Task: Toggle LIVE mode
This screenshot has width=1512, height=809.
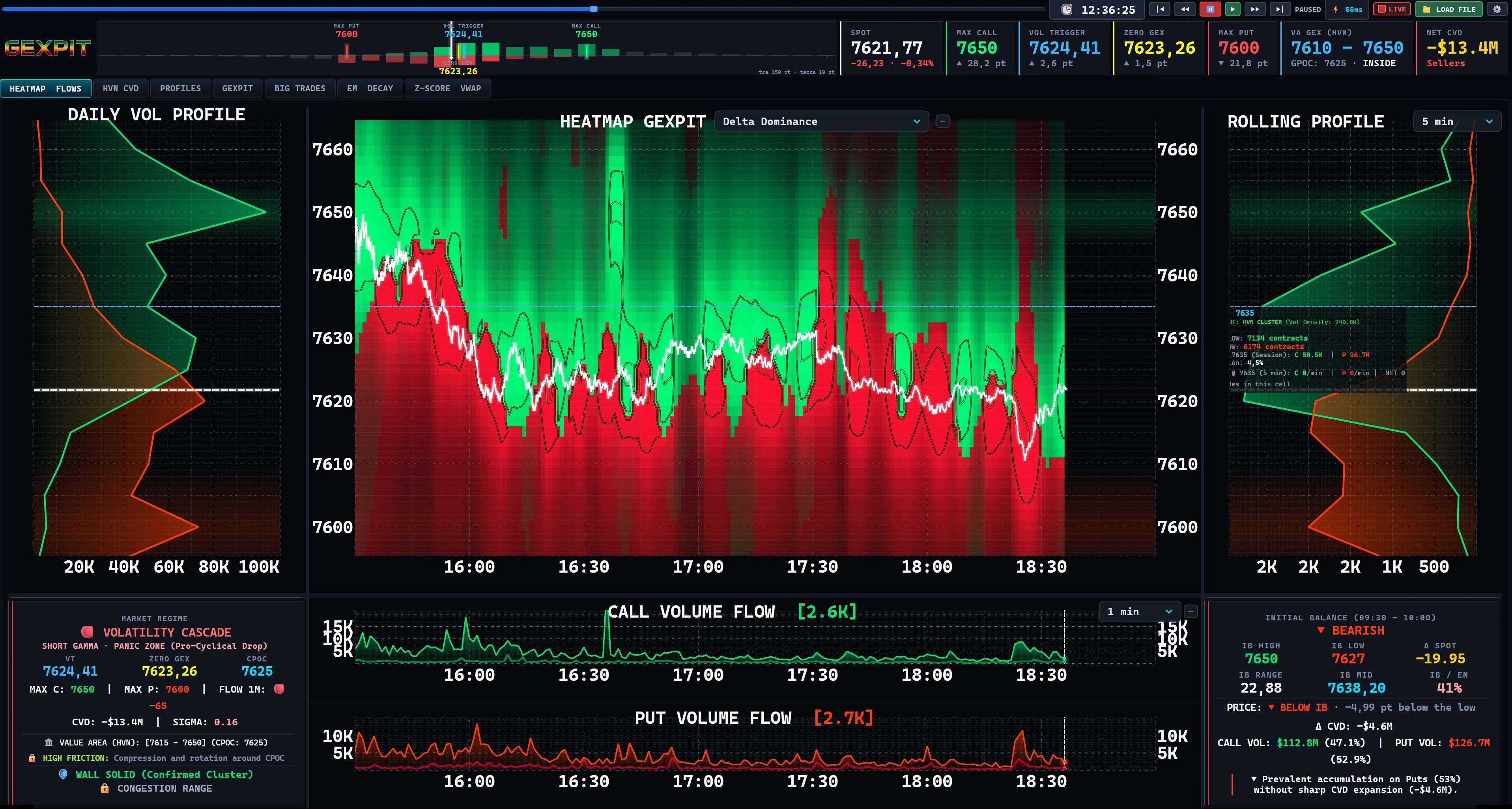Action: (x=1392, y=9)
